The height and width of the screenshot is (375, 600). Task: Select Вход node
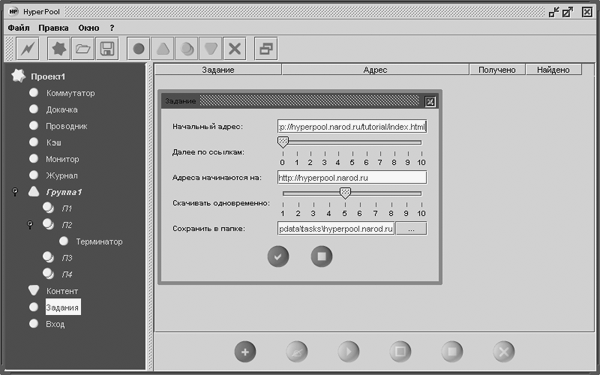[x=55, y=324]
